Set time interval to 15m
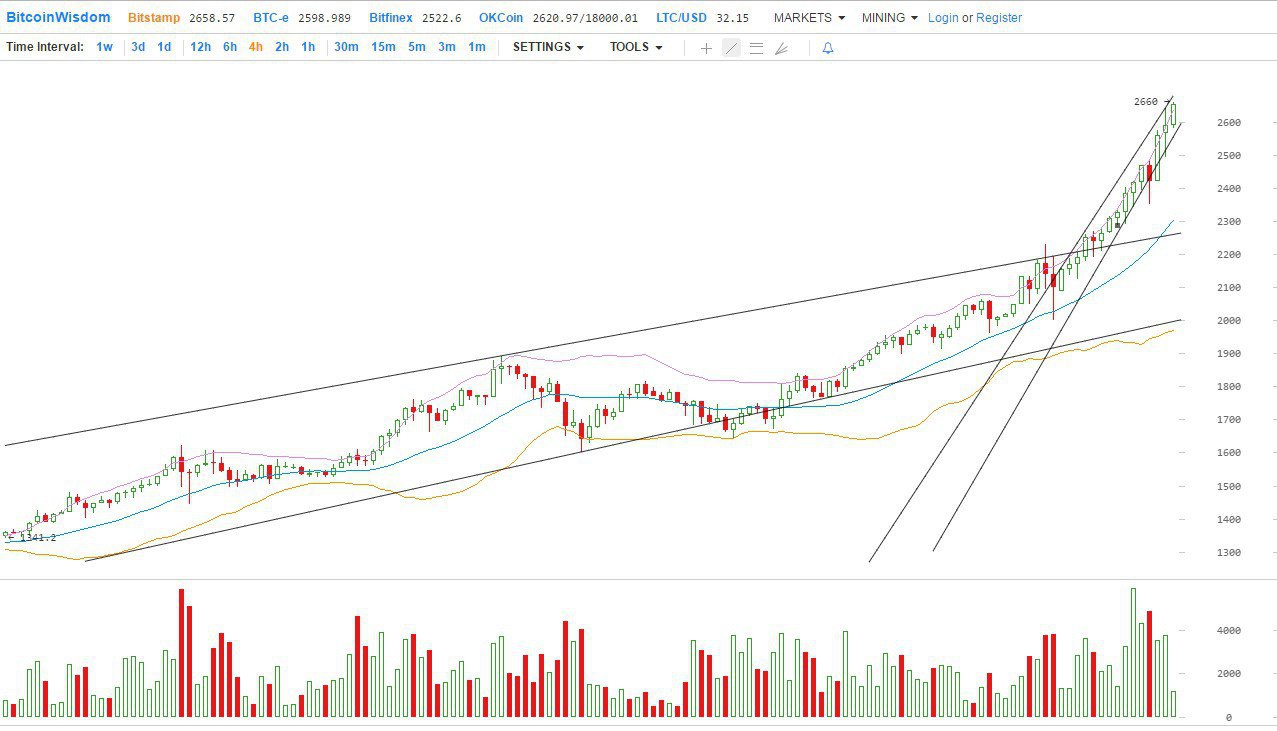1277x731 pixels. 383,47
